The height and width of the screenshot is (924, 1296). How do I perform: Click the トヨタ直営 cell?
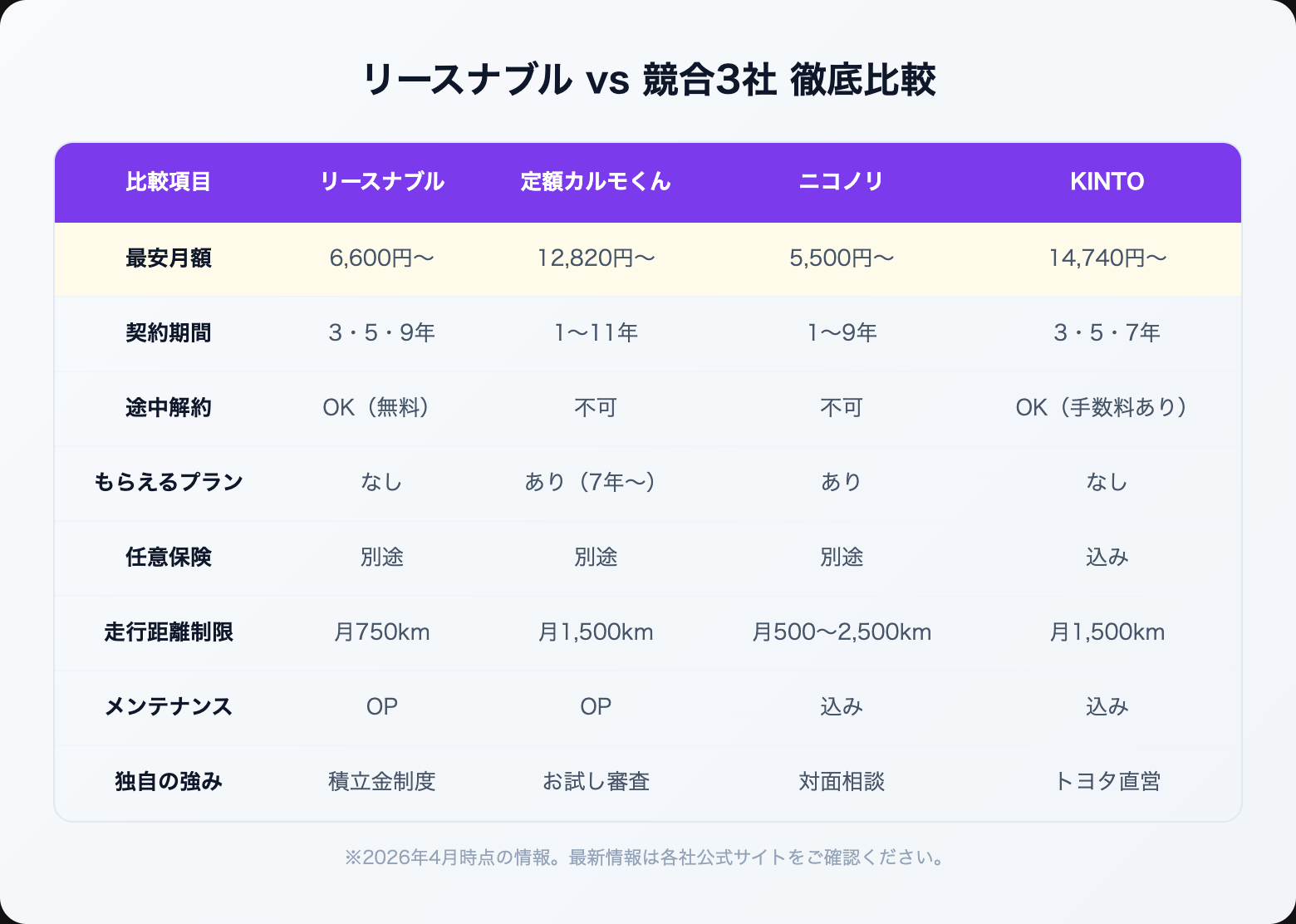tap(1107, 782)
